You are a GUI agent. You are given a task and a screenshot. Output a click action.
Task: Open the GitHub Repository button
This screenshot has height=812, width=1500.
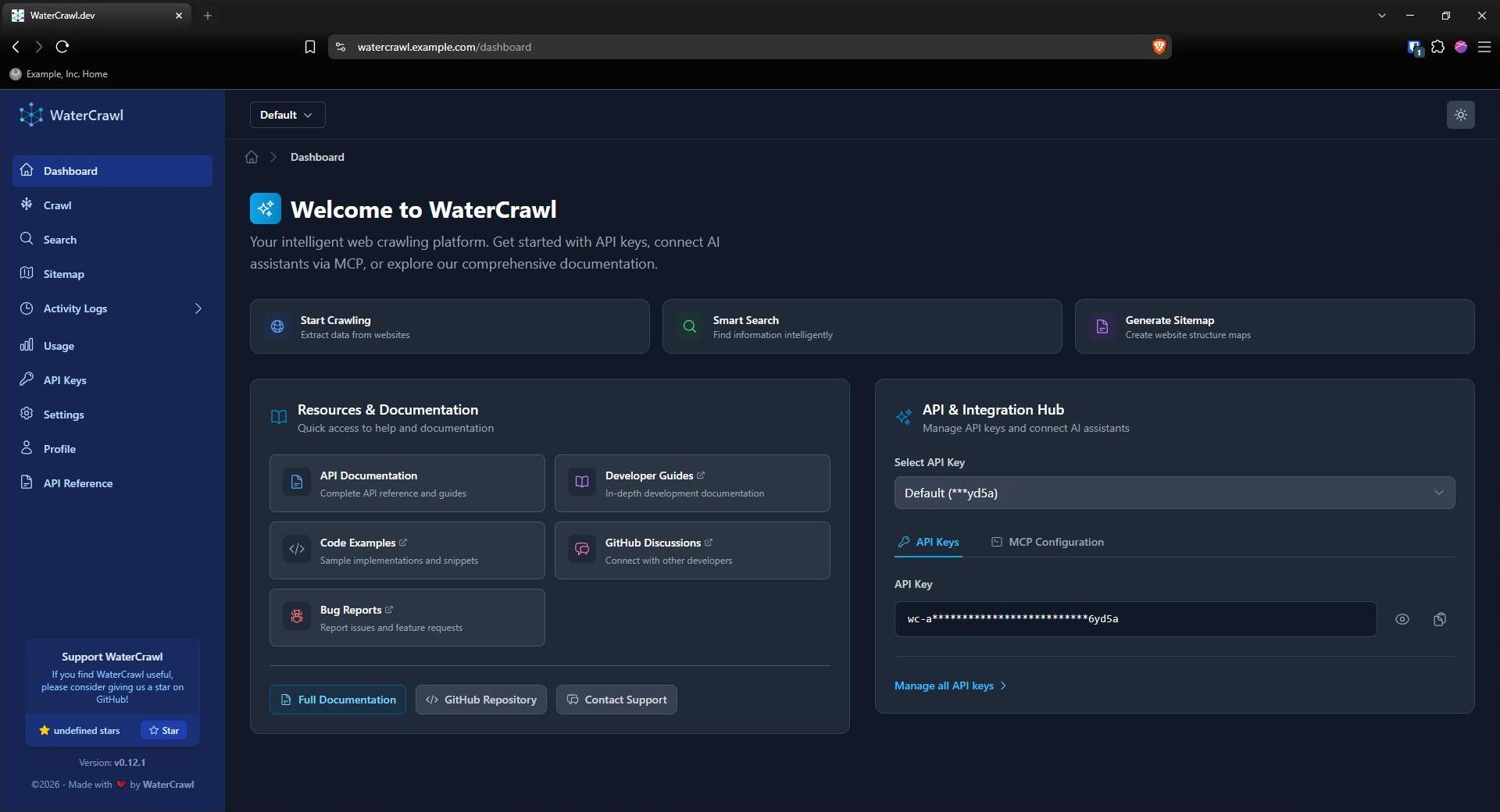pyautogui.click(x=481, y=700)
